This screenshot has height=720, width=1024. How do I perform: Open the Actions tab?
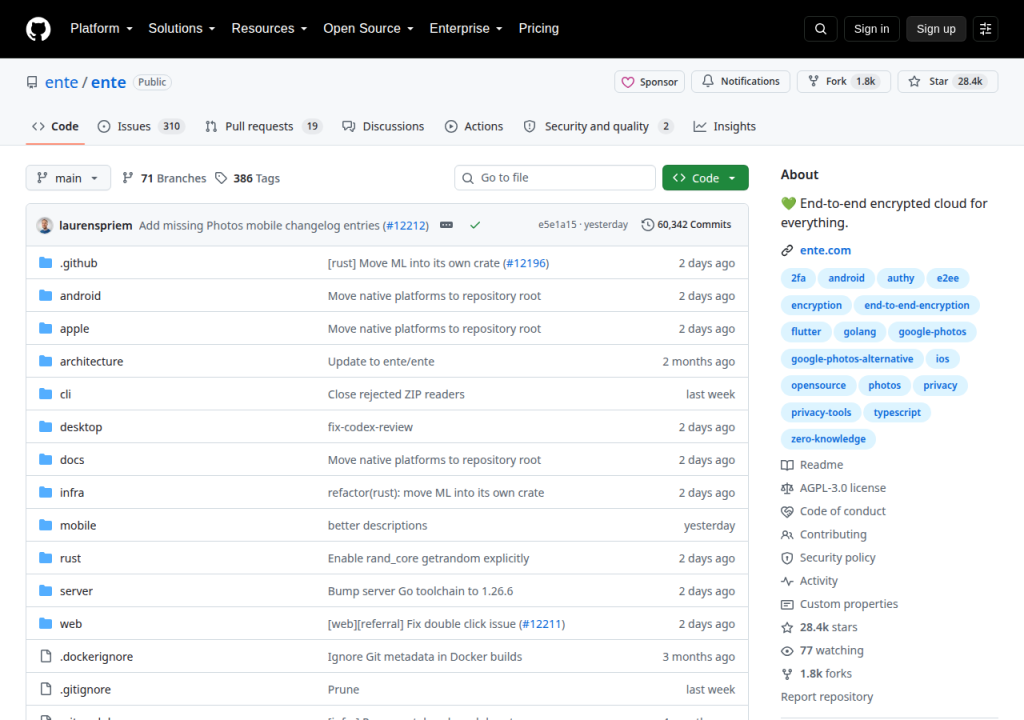click(x=474, y=126)
